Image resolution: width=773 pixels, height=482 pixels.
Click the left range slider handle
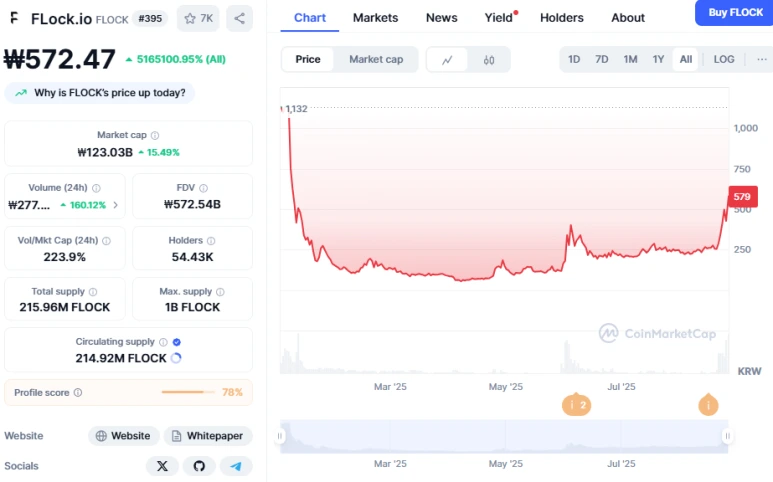[x=281, y=436]
